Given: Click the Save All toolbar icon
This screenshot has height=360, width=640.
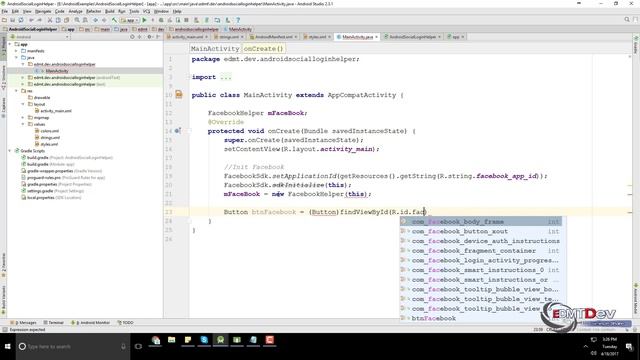Looking at the screenshot, I should click(13, 20).
